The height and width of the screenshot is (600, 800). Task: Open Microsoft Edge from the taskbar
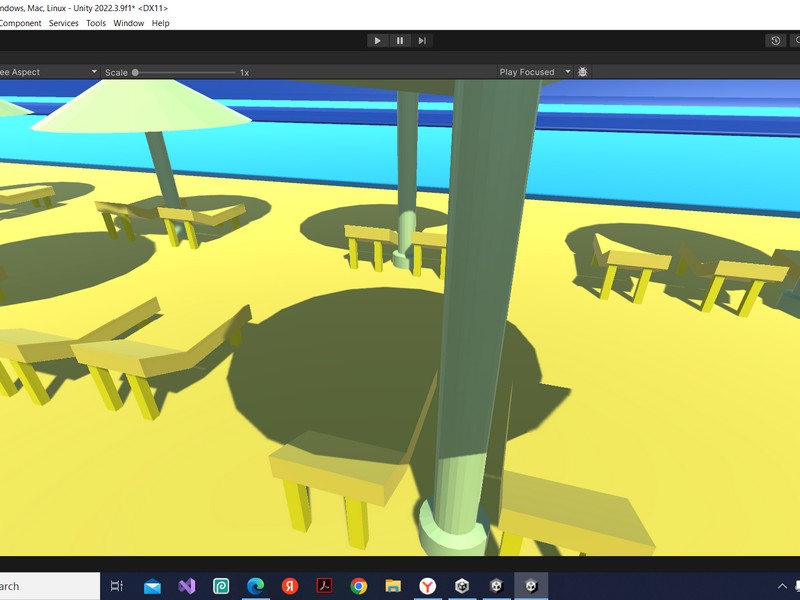(256, 586)
